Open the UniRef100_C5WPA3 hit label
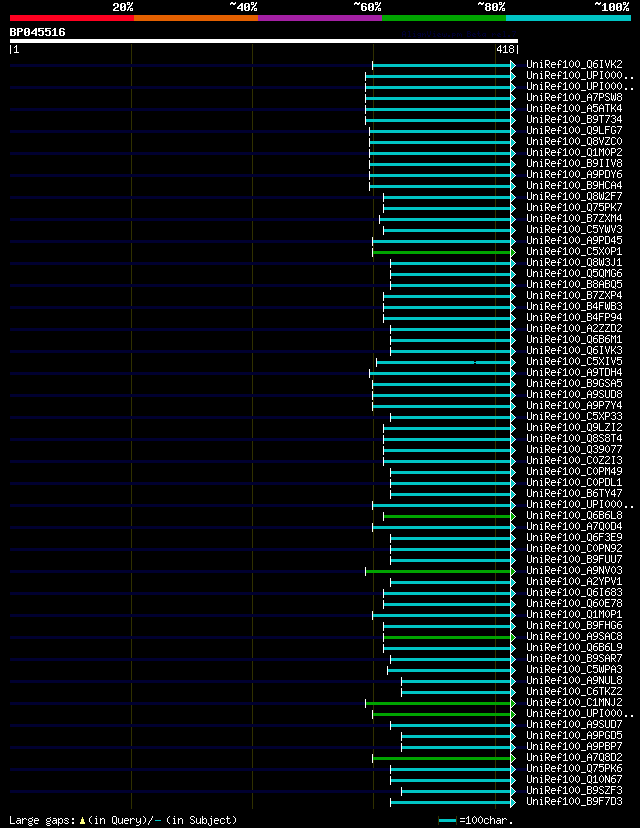640x828 pixels. (x=575, y=670)
